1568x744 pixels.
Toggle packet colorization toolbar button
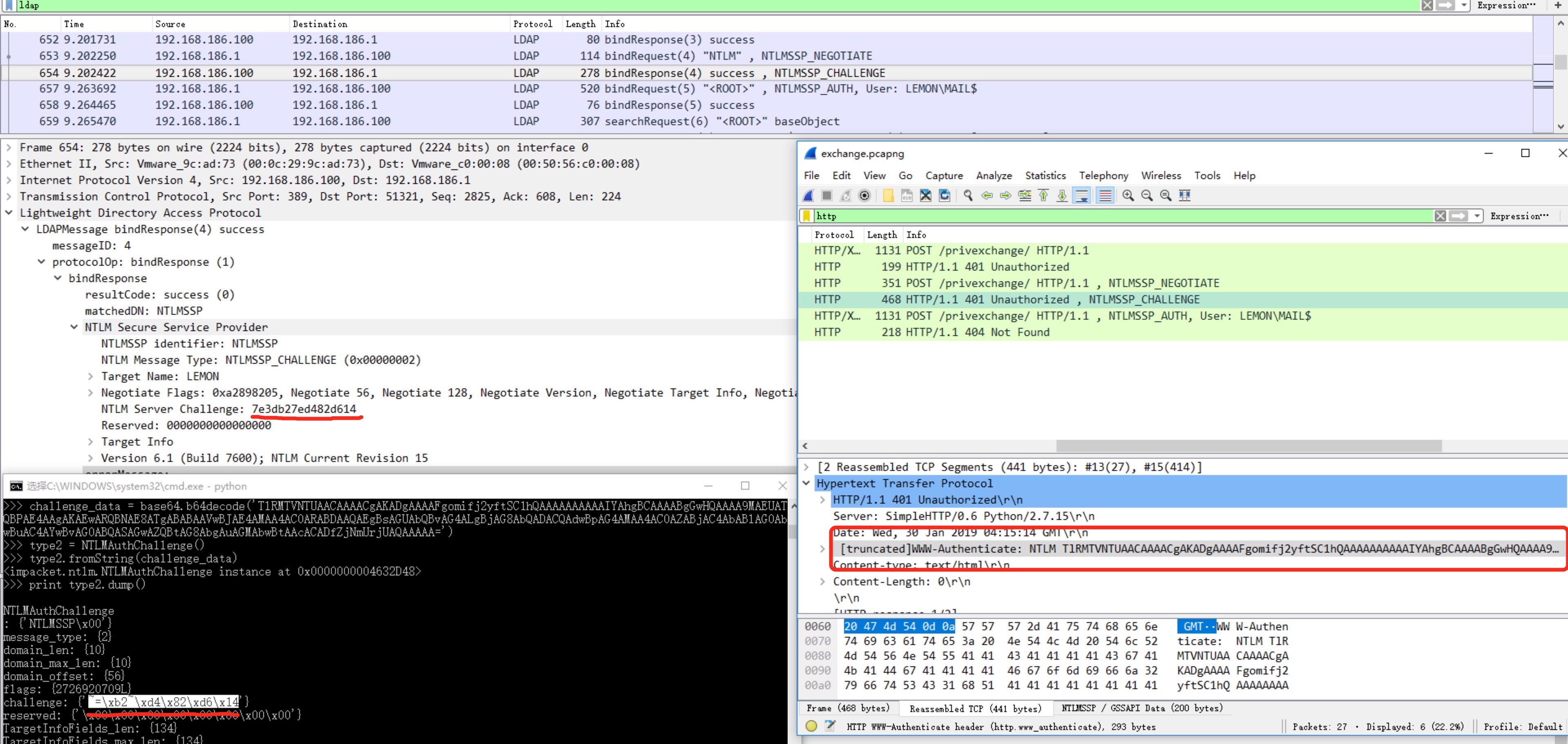pos(1105,195)
